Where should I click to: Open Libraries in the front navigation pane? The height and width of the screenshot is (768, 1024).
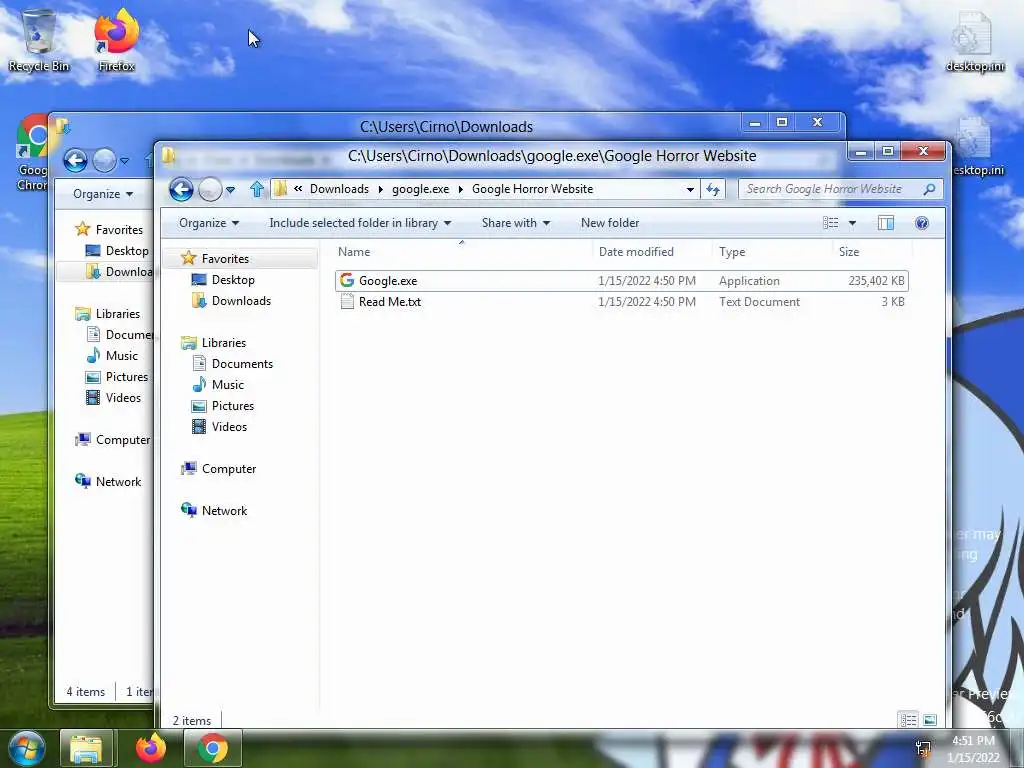[x=223, y=342]
